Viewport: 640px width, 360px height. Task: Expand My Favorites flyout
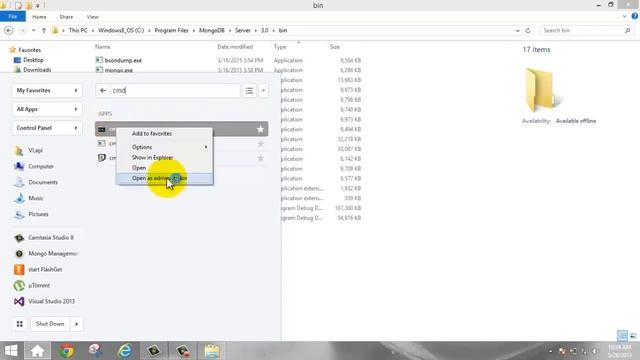[47, 90]
